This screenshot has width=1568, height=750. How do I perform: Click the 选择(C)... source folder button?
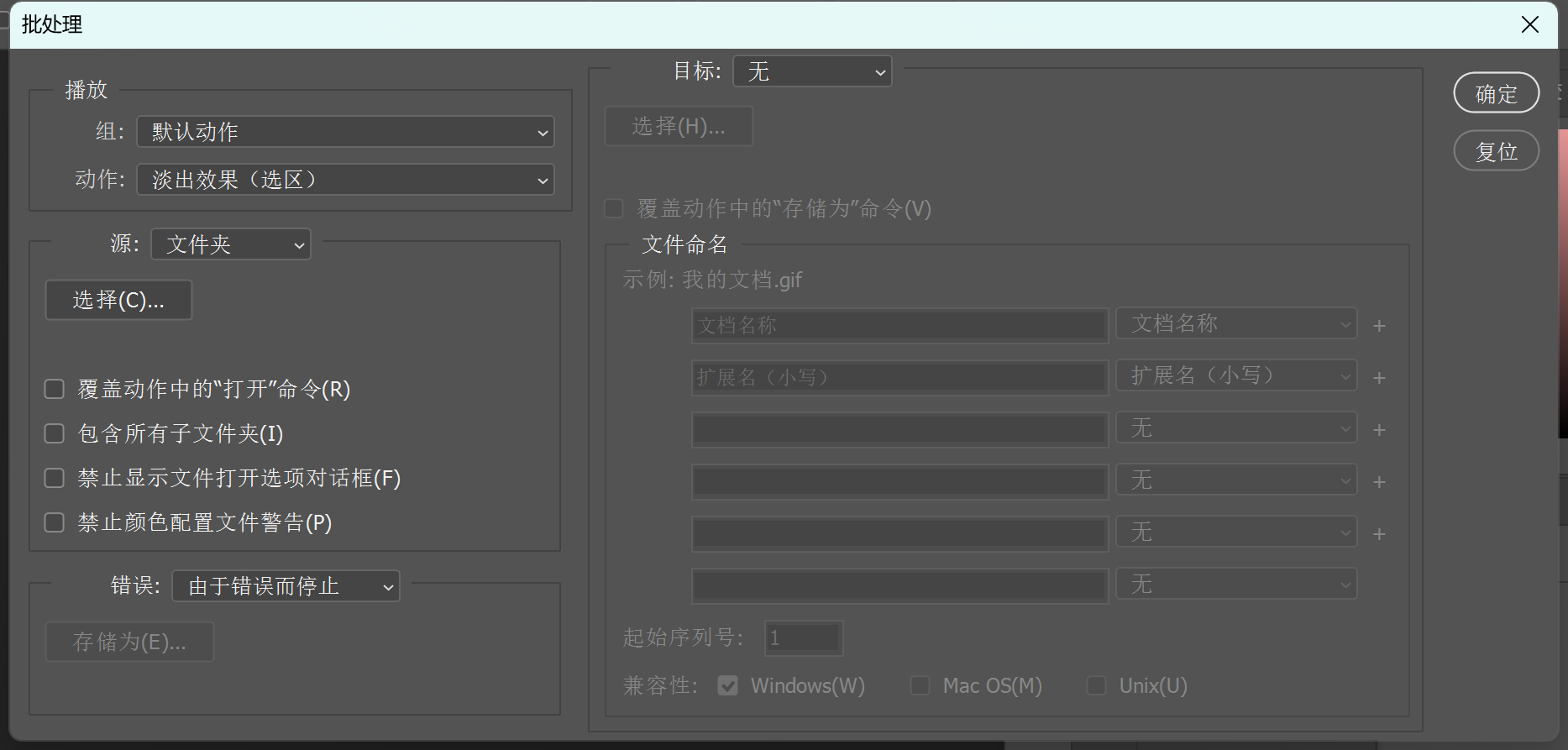tap(118, 300)
